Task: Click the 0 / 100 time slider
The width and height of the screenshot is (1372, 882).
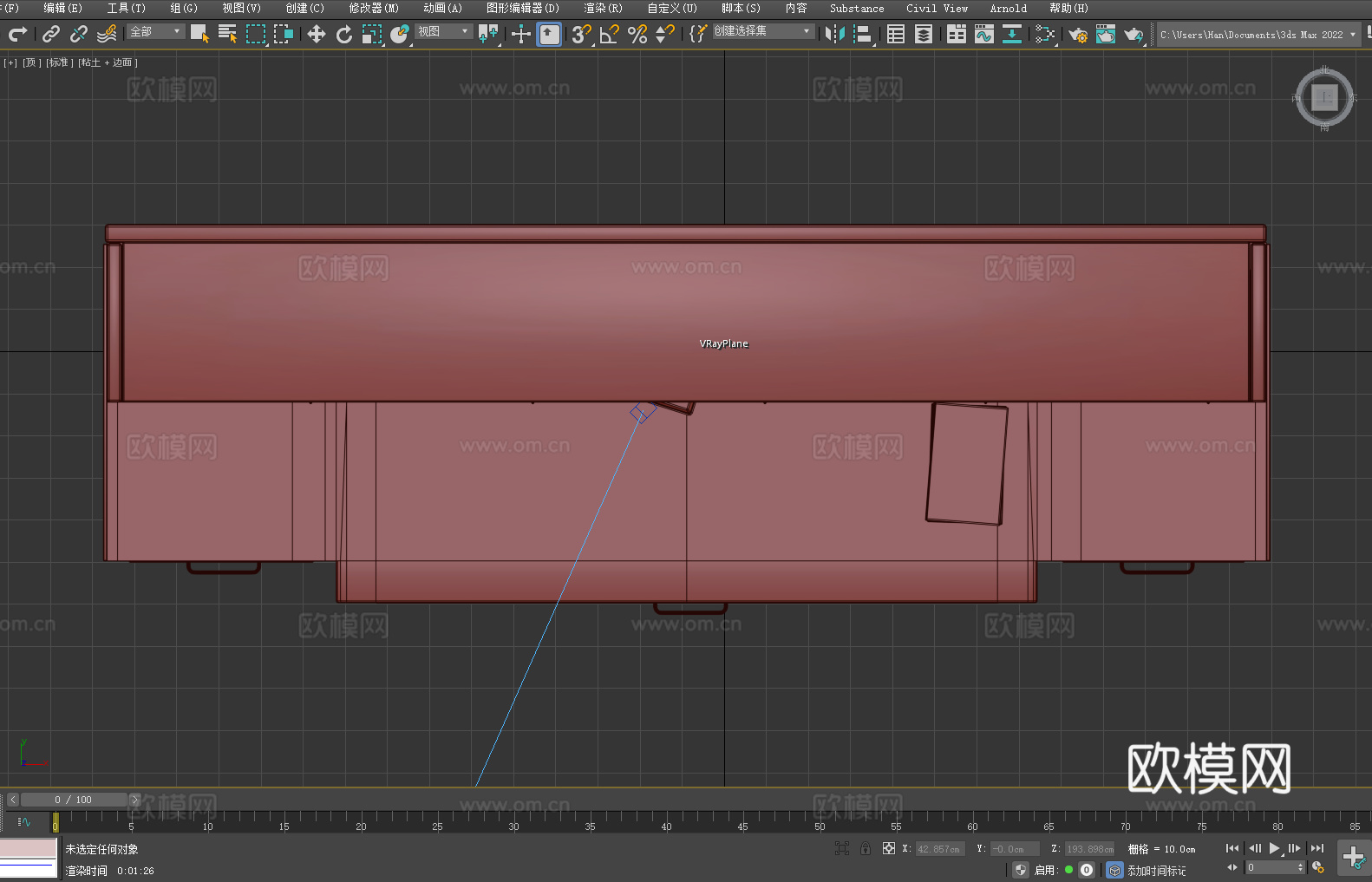Action: click(74, 800)
